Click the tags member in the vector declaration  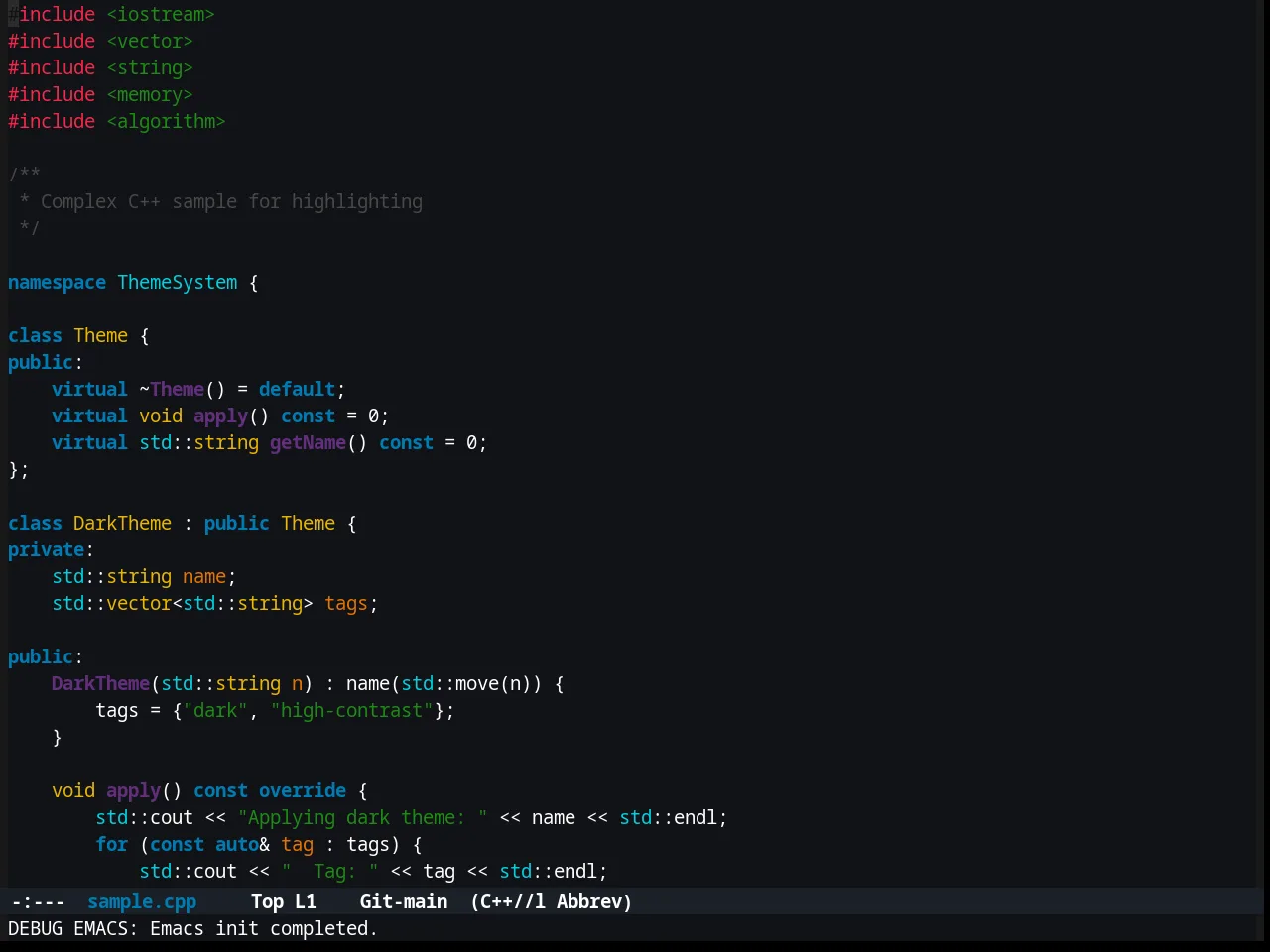[346, 603]
